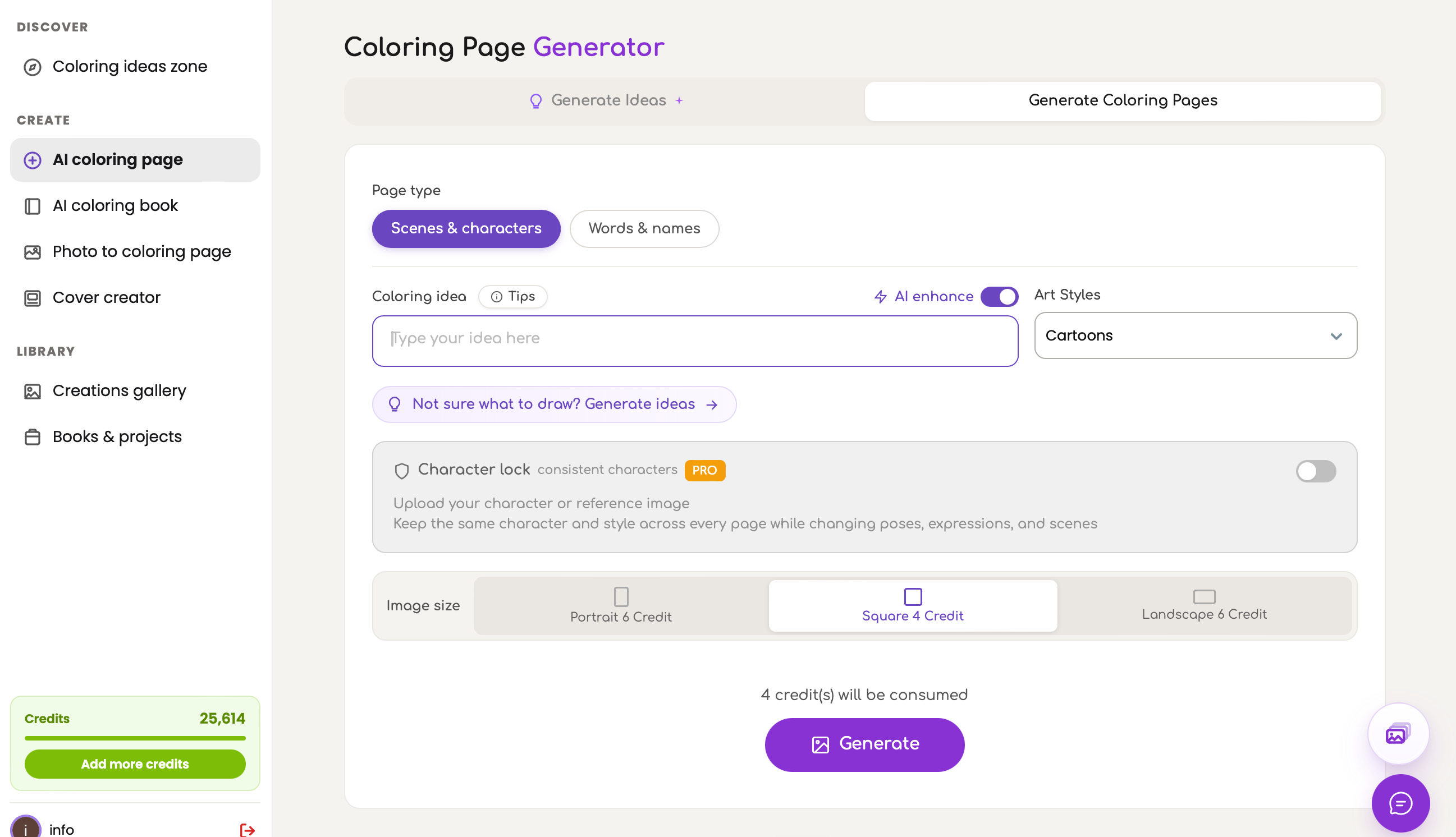Viewport: 1456px width, 837px height.
Task: Open the chat support bubble icon
Action: click(x=1400, y=803)
